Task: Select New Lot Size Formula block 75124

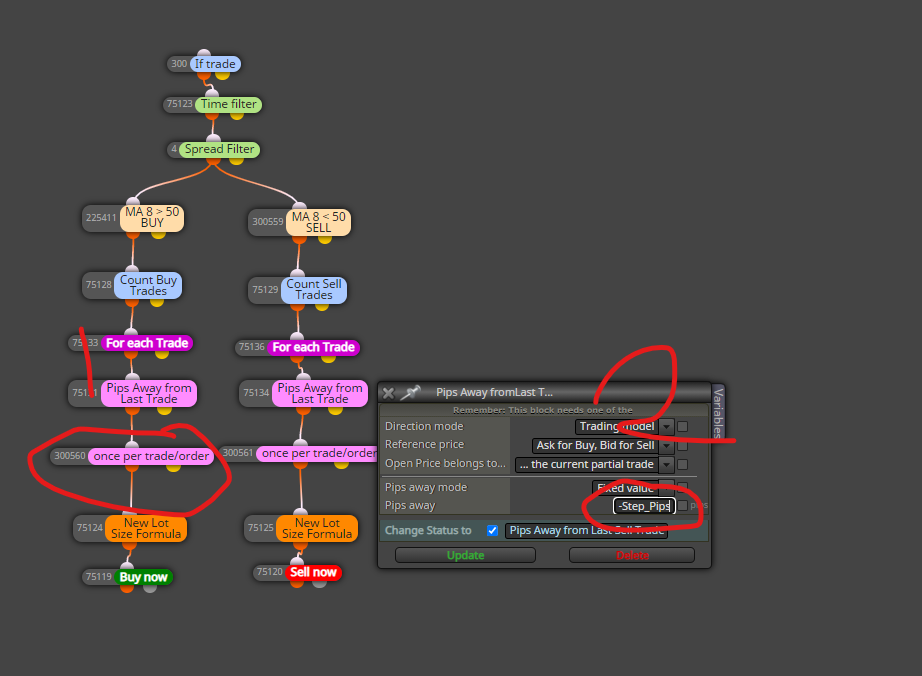Action: 146,528
